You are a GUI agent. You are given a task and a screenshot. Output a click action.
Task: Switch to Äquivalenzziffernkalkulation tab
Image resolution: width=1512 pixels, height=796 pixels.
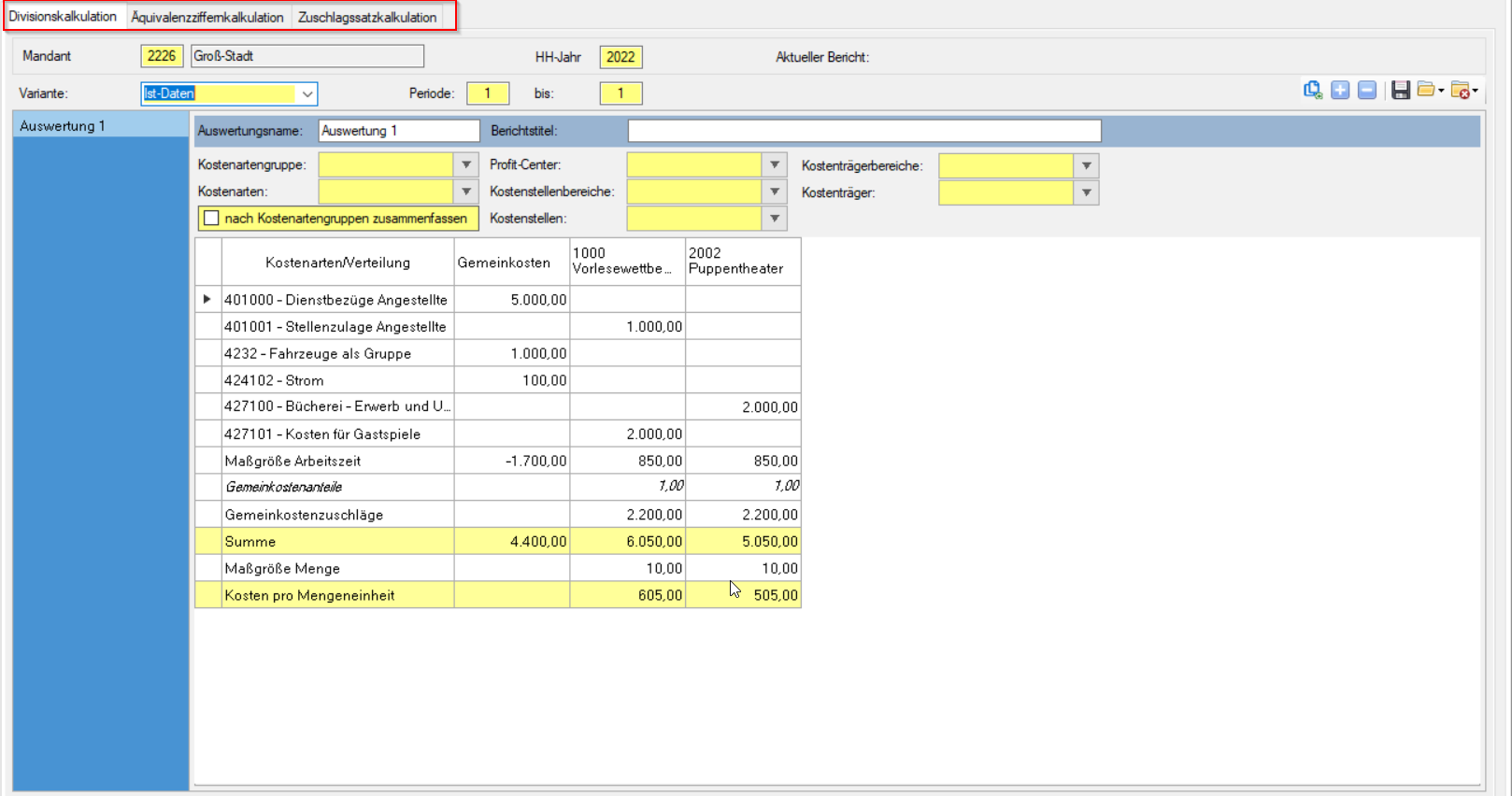(x=207, y=17)
